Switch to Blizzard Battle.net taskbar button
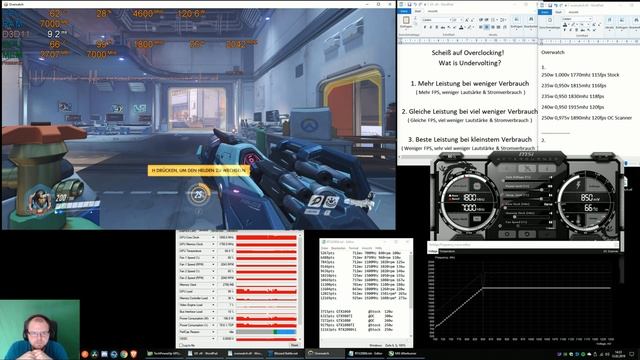This screenshot has width=640, height=360. [284, 353]
